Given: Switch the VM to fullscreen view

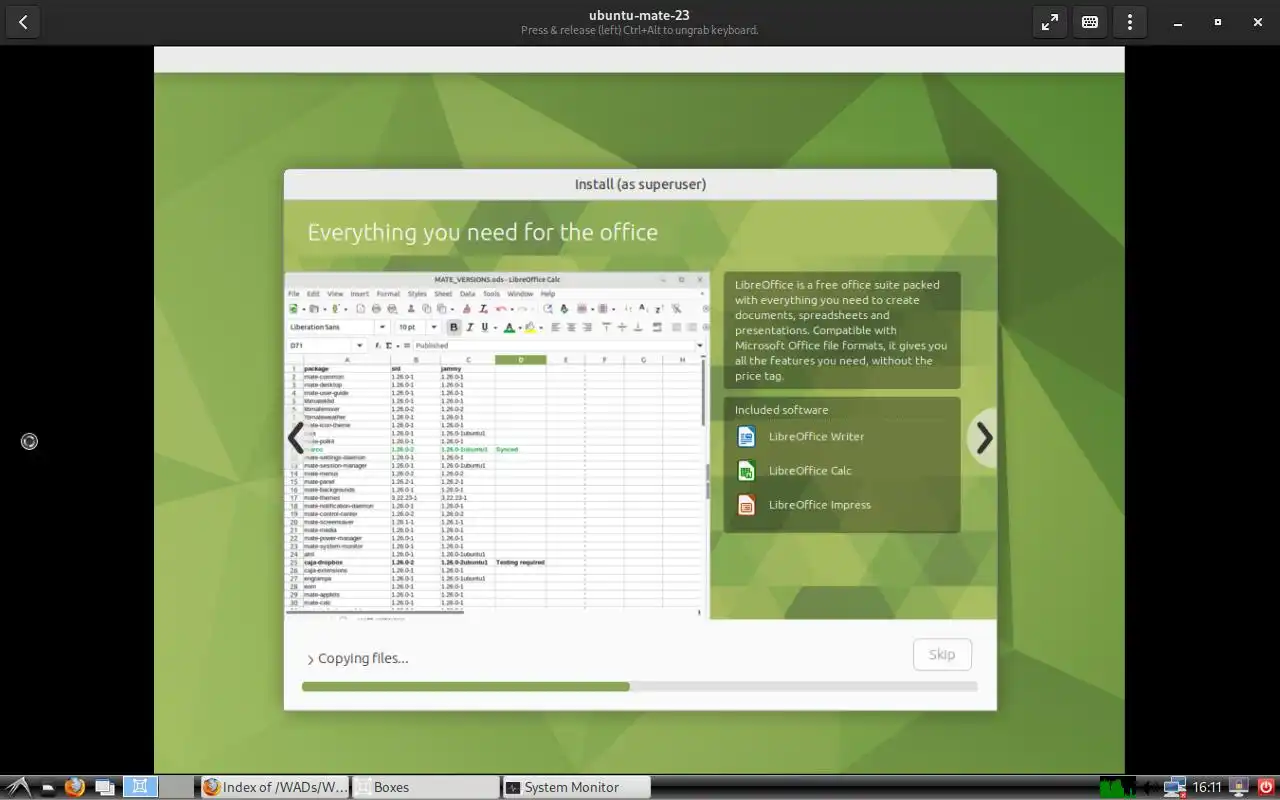Looking at the screenshot, I should [1050, 22].
